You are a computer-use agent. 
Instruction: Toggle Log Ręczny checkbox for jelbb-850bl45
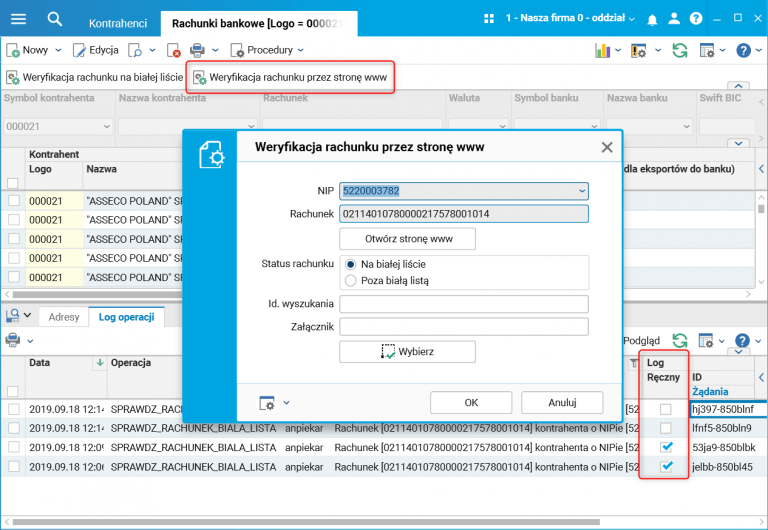pos(665,466)
